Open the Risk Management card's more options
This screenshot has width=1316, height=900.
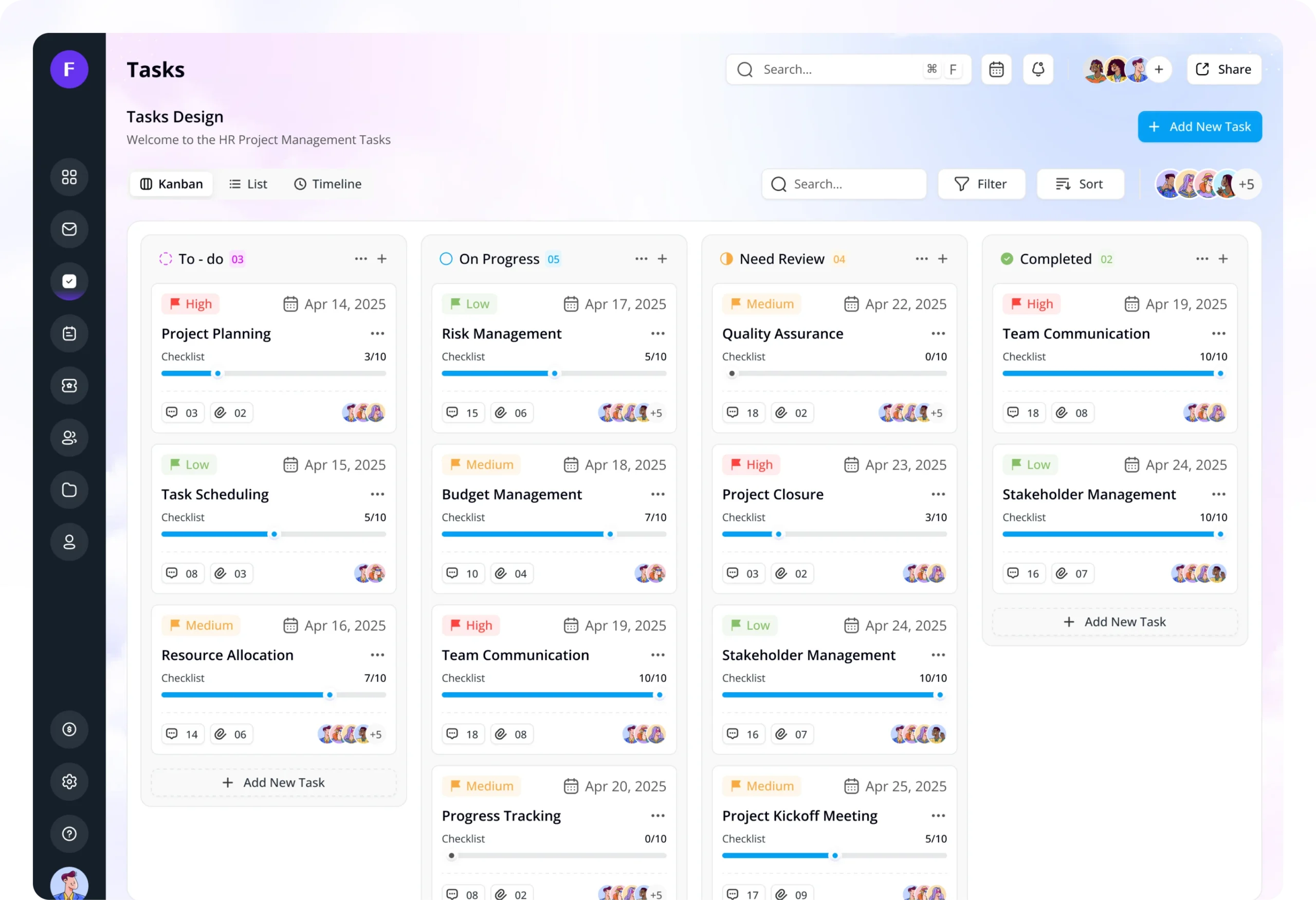pyautogui.click(x=658, y=334)
